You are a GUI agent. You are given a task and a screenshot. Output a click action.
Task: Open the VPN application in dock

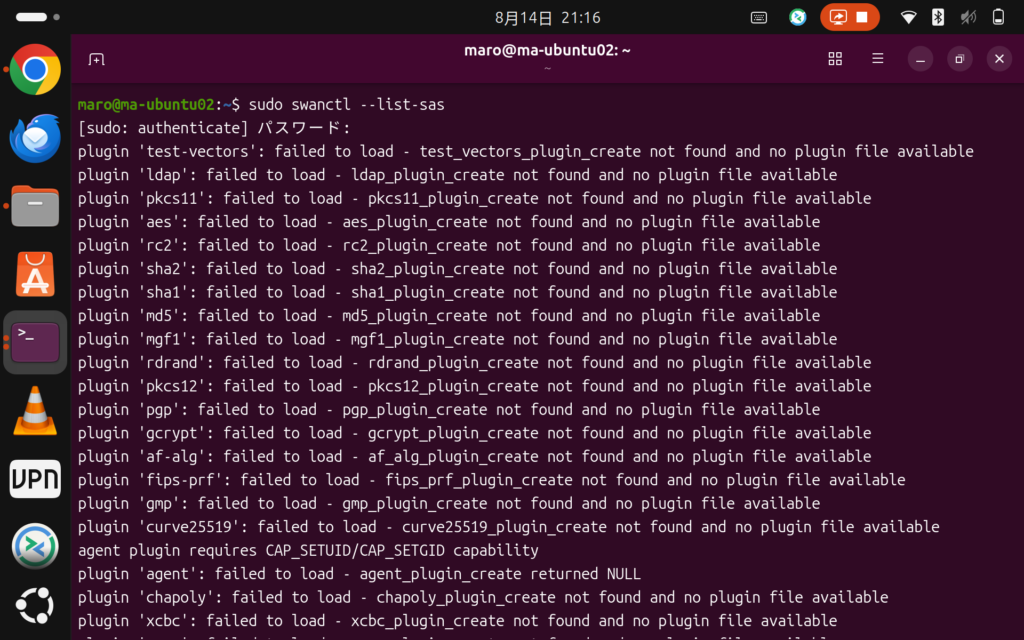[x=35, y=479]
